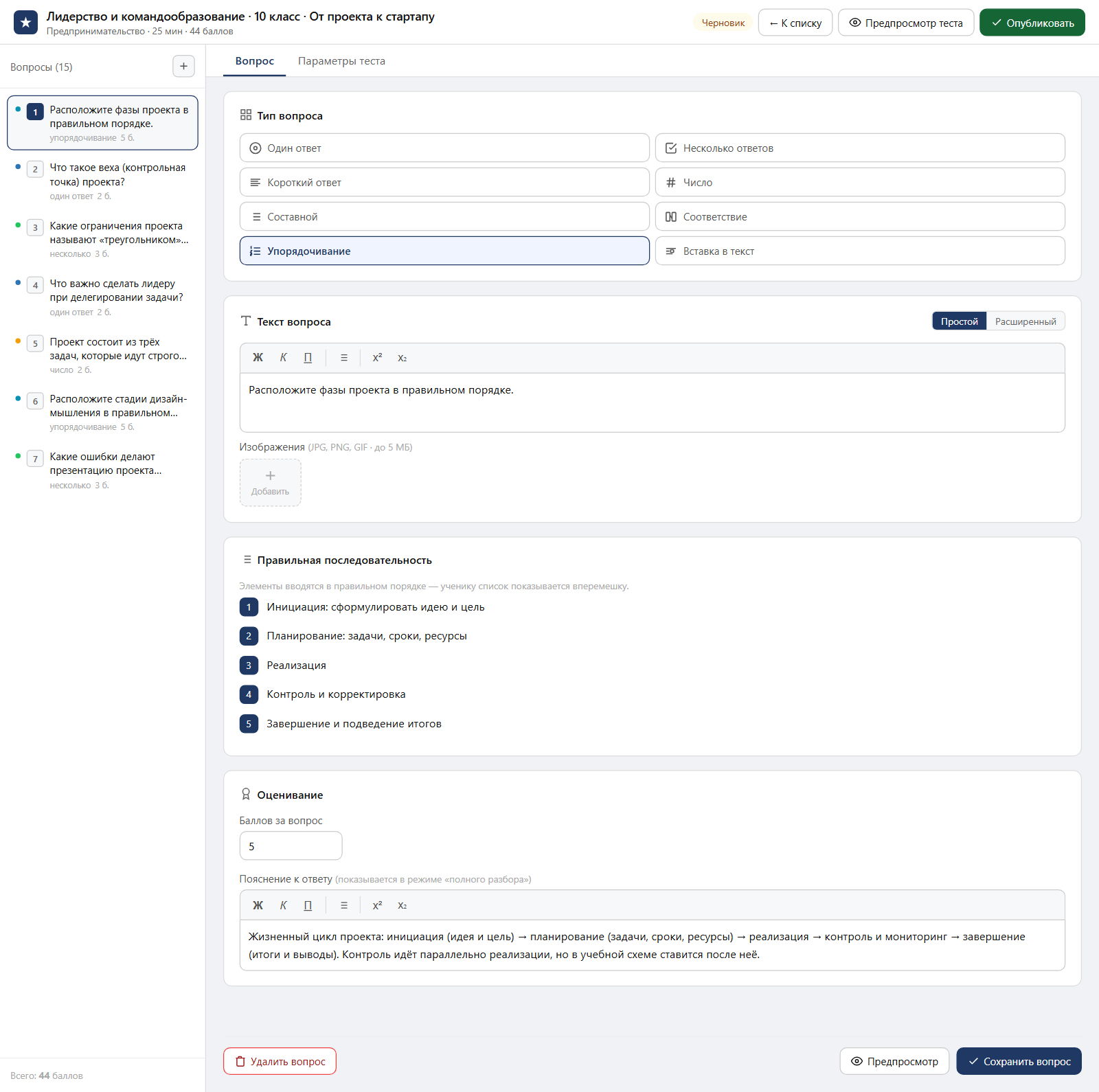
Task: Open the 'Параметры теста' tab
Action: [x=341, y=61]
